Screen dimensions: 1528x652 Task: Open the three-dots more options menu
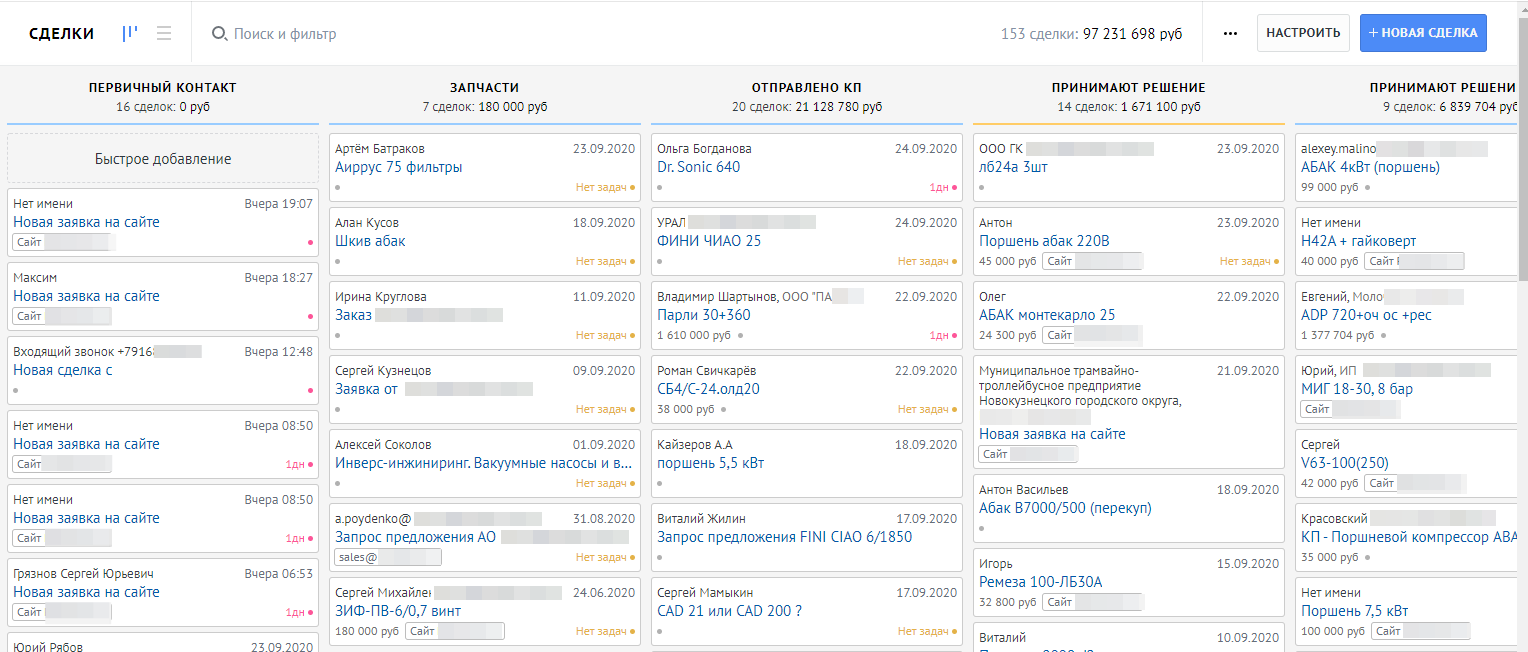[x=1231, y=33]
